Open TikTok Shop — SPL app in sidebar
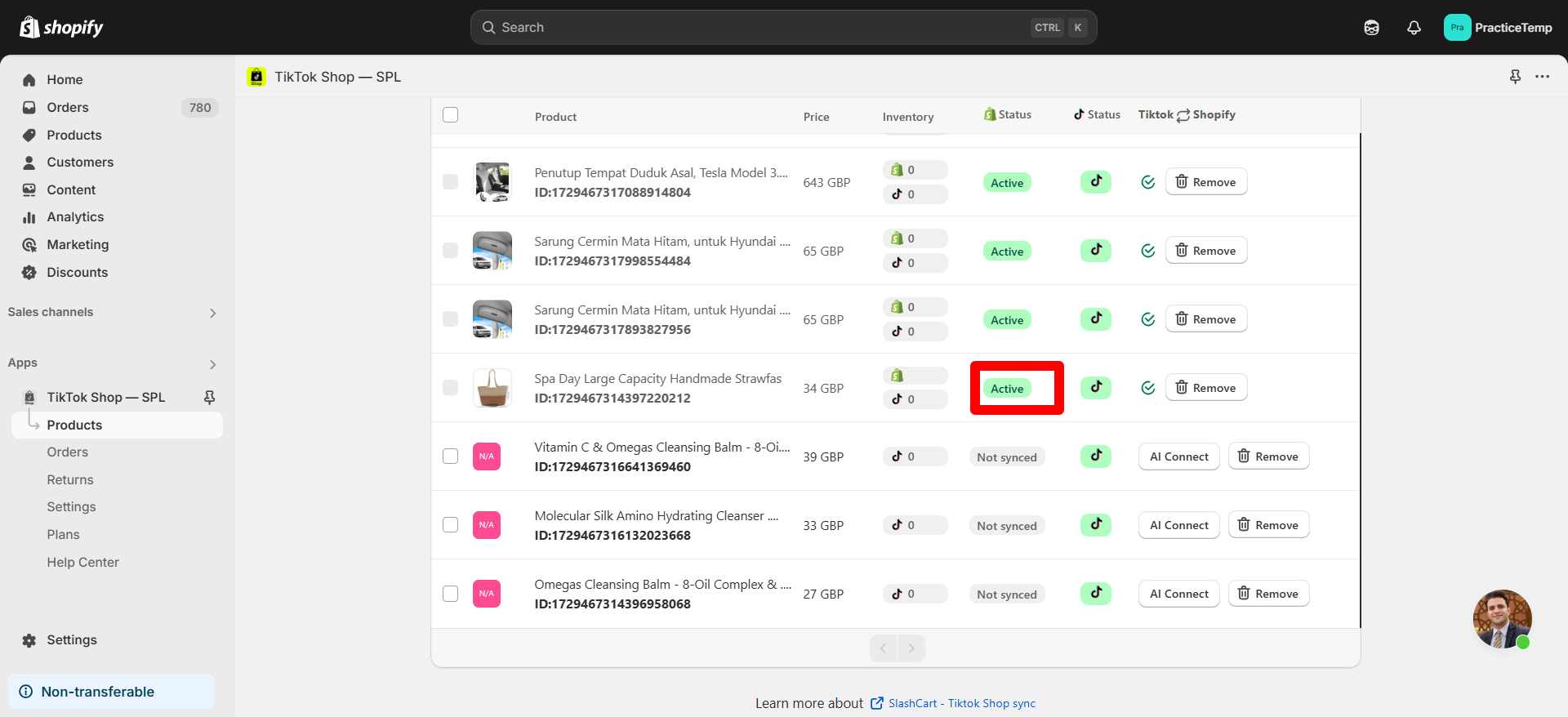1568x717 pixels. (105, 397)
